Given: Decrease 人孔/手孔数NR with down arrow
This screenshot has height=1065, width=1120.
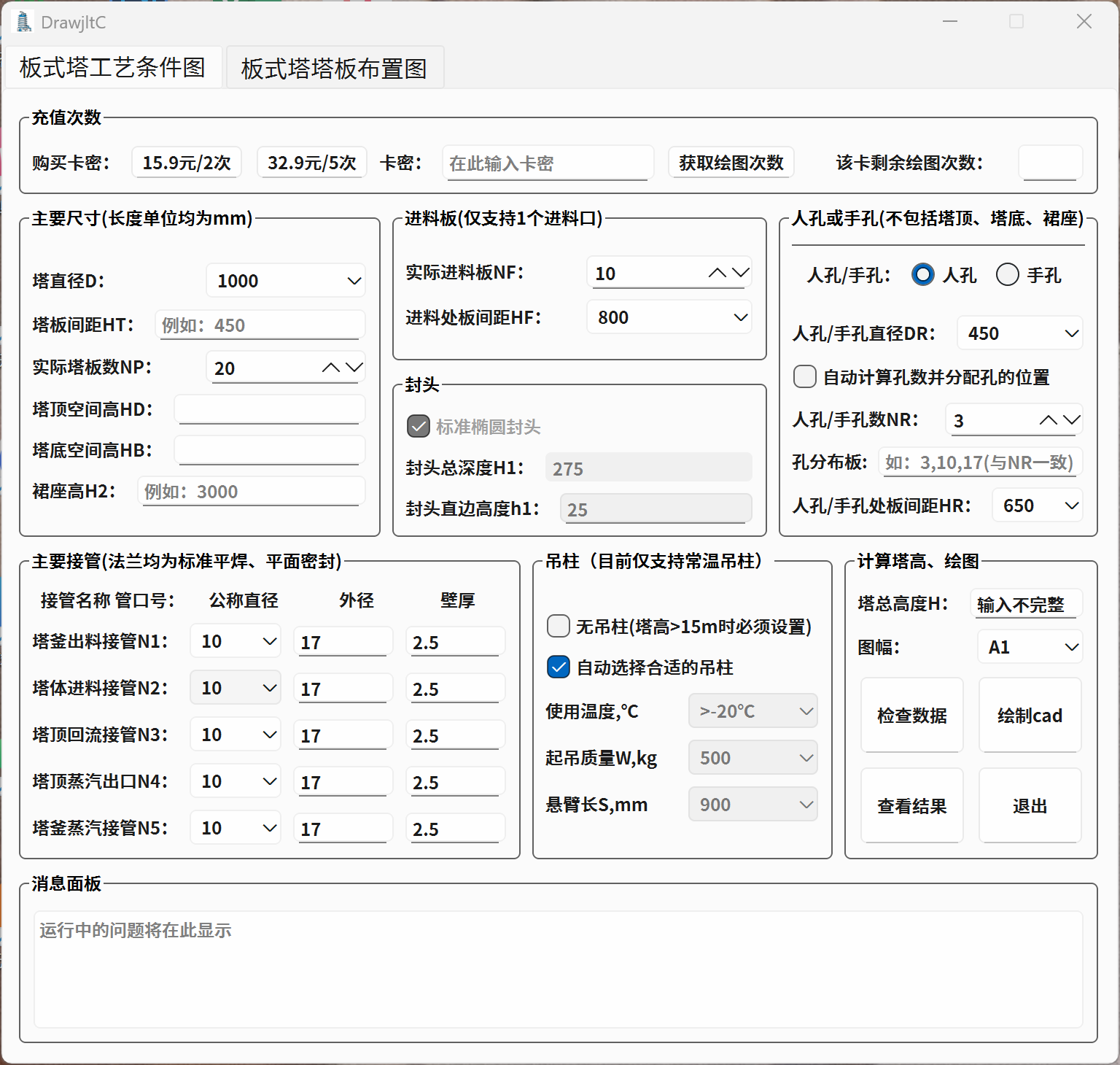Looking at the screenshot, I should click(x=1072, y=420).
